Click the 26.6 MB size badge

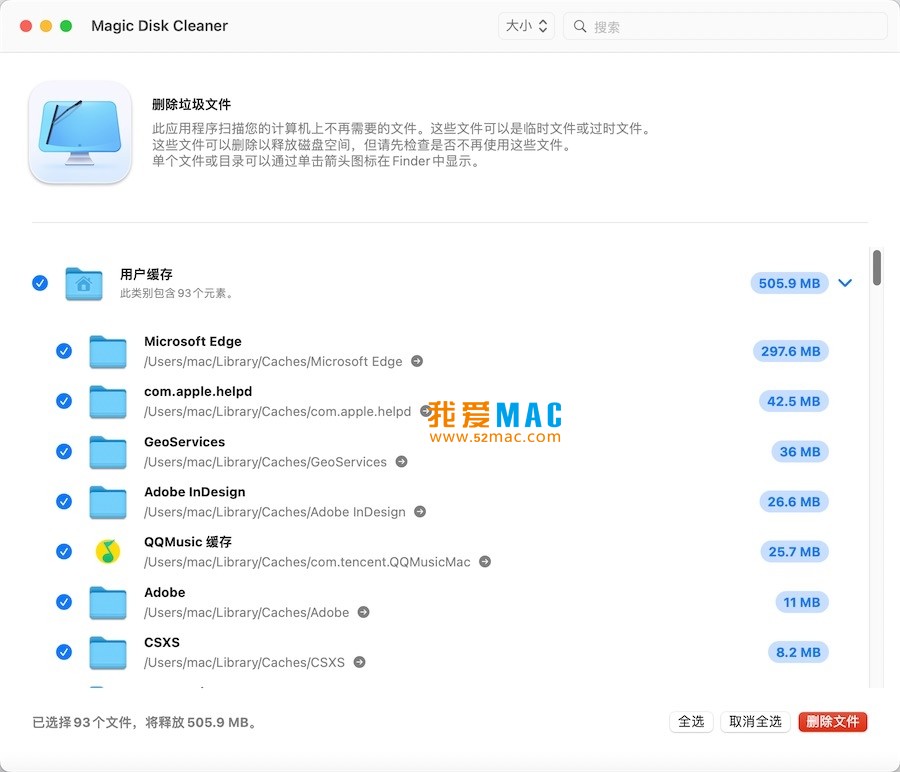(793, 501)
